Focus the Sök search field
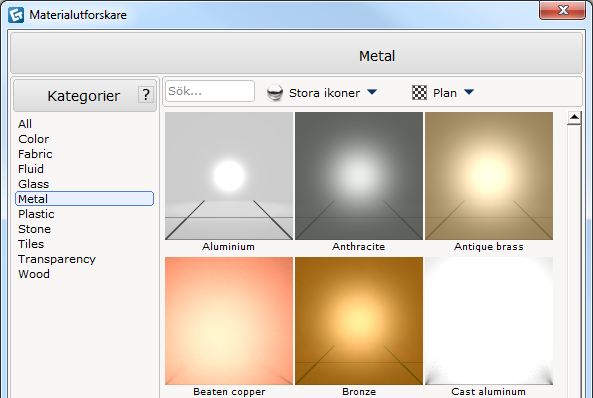This screenshot has height=398, width=593. tap(210, 91)
